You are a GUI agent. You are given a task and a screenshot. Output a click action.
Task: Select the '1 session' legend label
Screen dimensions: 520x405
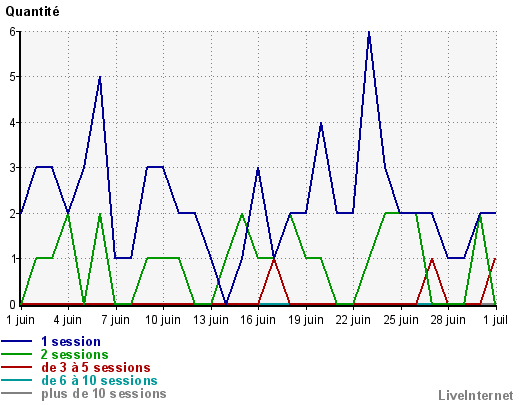point(71,342)
